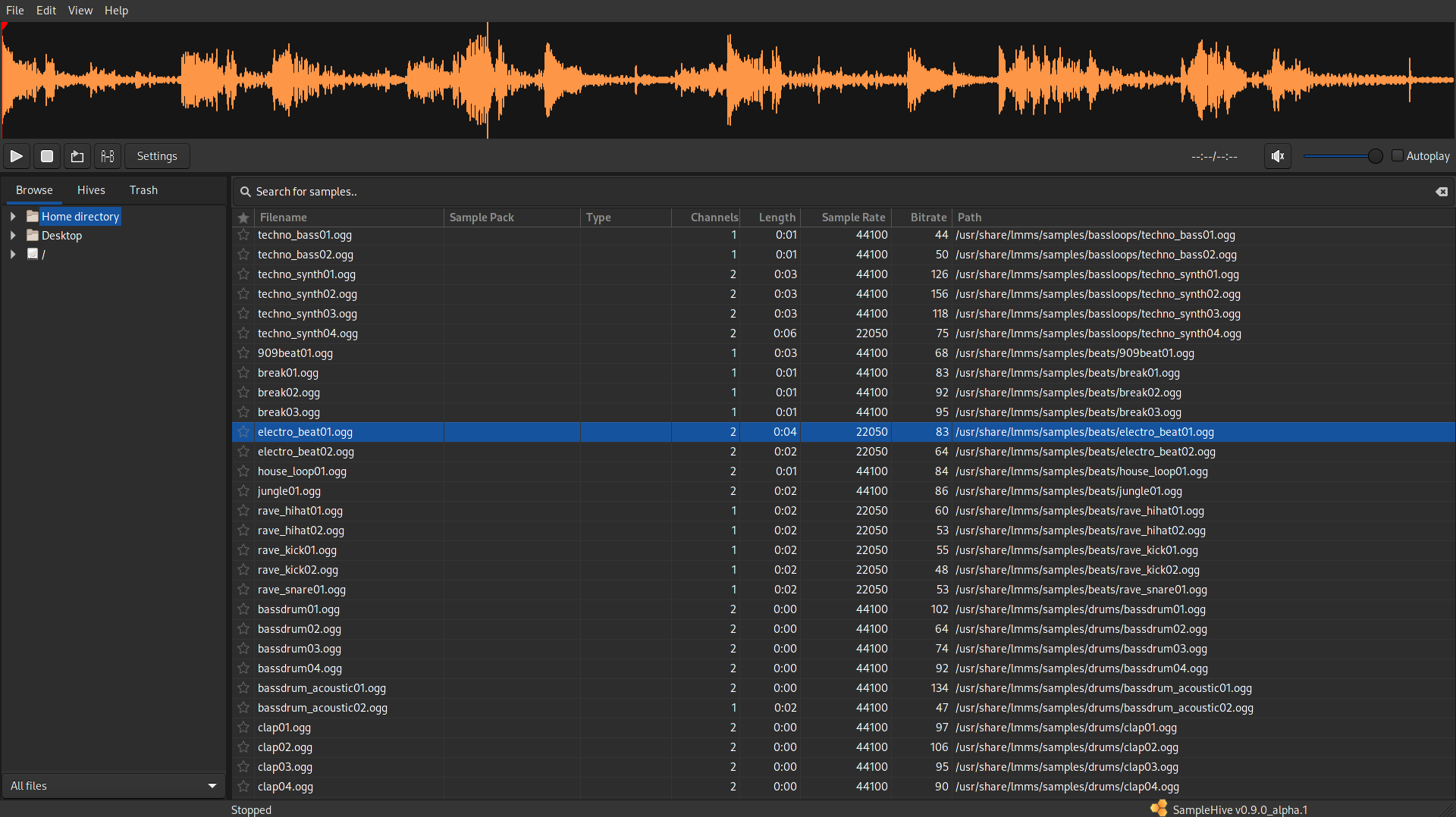Open the All files filter dropdown
The image size is (1456, 817).
(113, 785)
